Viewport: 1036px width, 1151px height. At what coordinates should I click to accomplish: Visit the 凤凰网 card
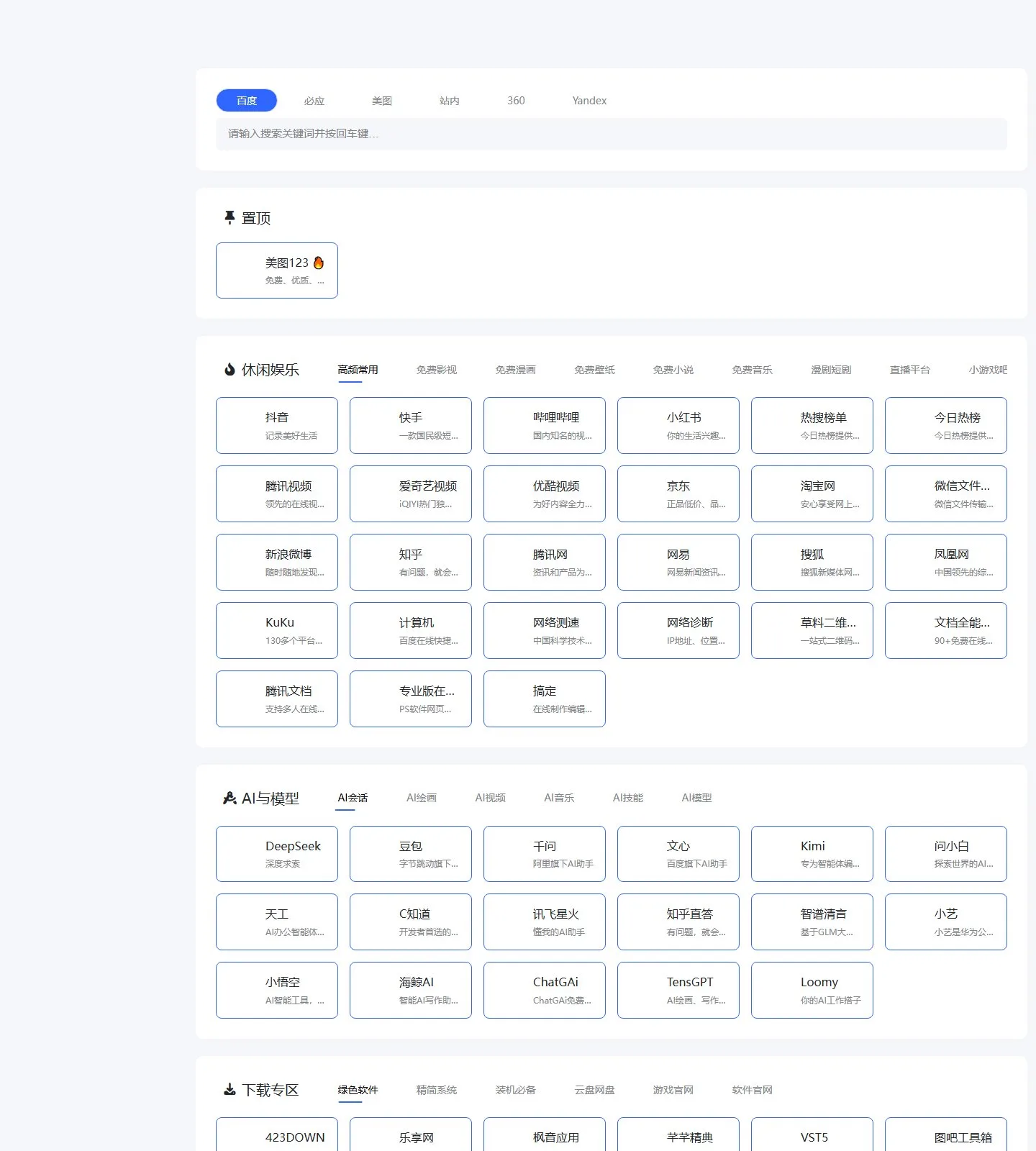tap(946, 562)
